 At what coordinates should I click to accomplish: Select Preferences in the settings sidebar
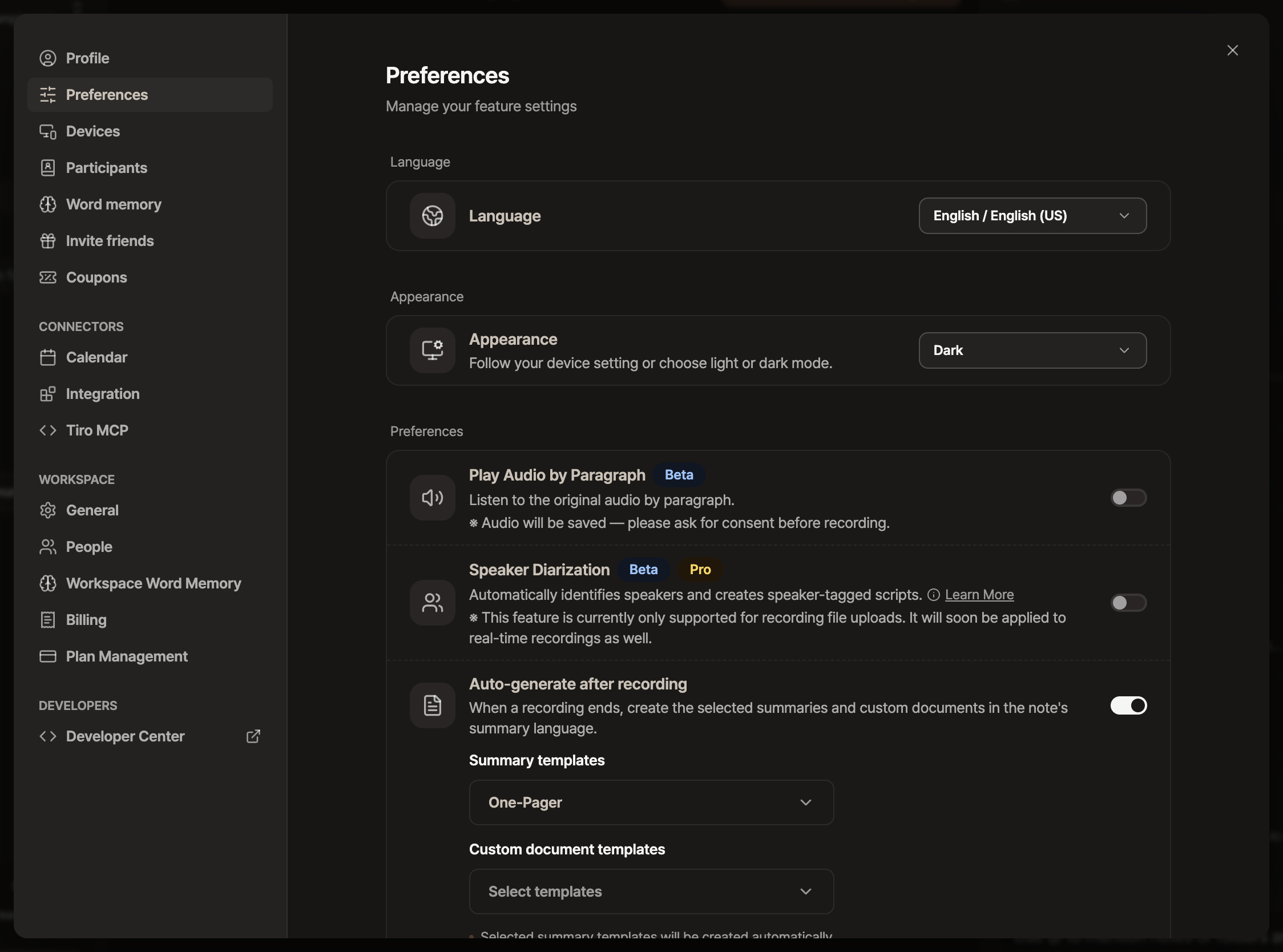coord(150,95)
